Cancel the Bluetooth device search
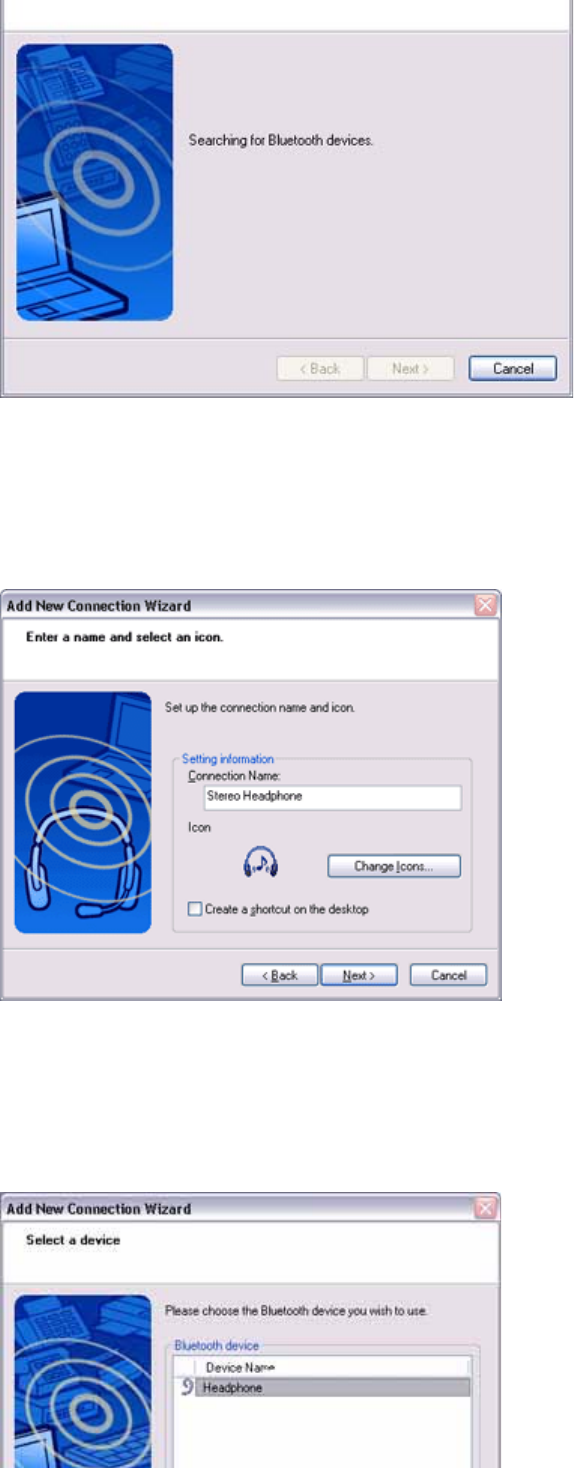The height and width of the screenshot is (1468, 574). pyautogui.click(x=513, y=369)
